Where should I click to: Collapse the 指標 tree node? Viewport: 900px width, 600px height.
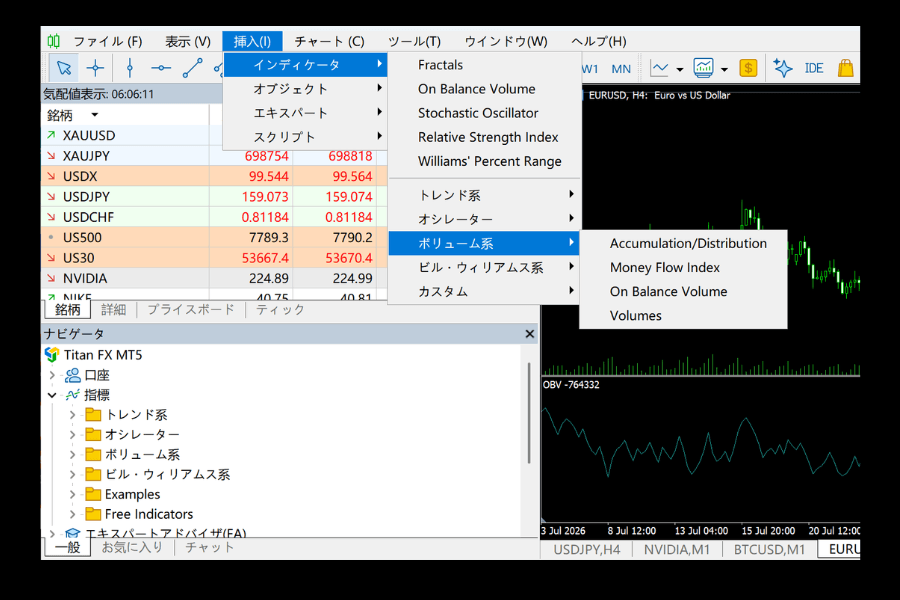tap(52, 395)
